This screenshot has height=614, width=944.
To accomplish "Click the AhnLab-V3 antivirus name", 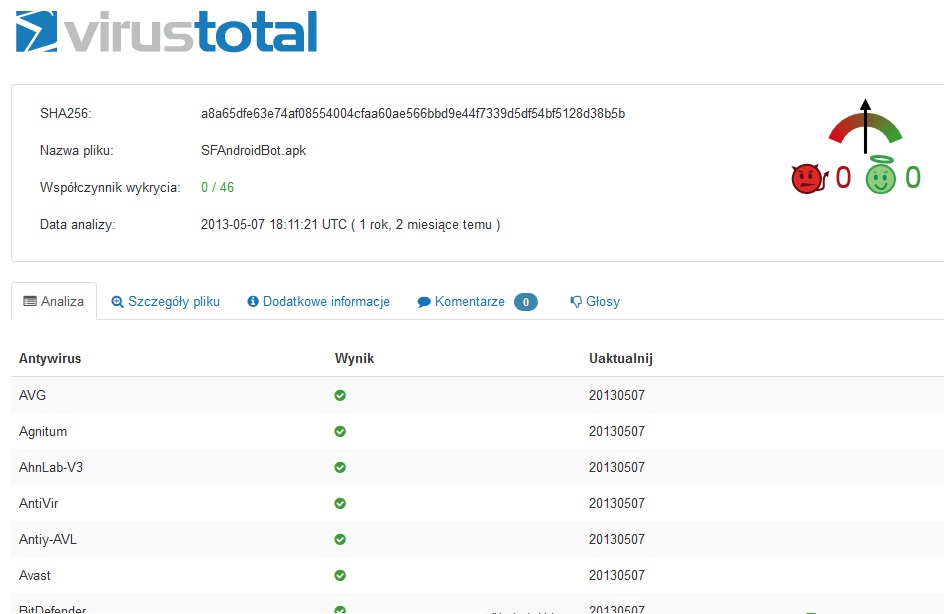I will click(51, 467).
